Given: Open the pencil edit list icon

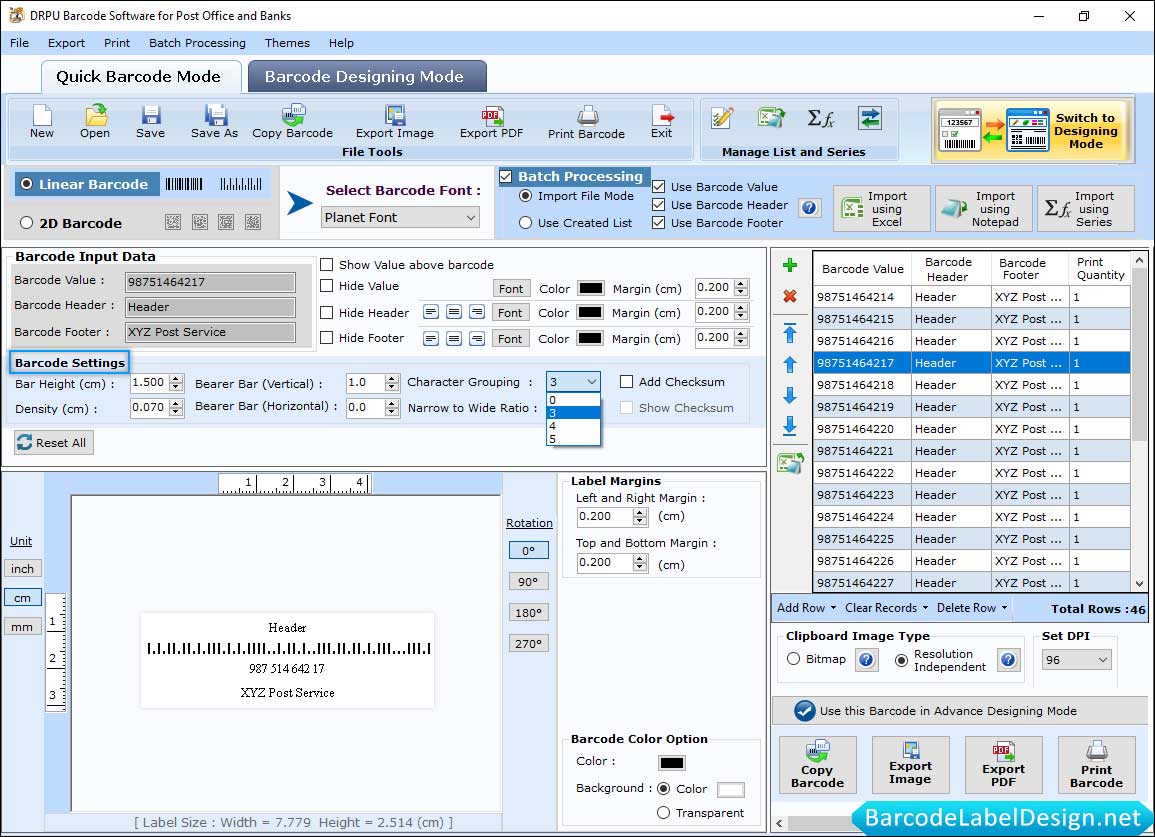Looking at the screenshot, I should tap(722, 118).
